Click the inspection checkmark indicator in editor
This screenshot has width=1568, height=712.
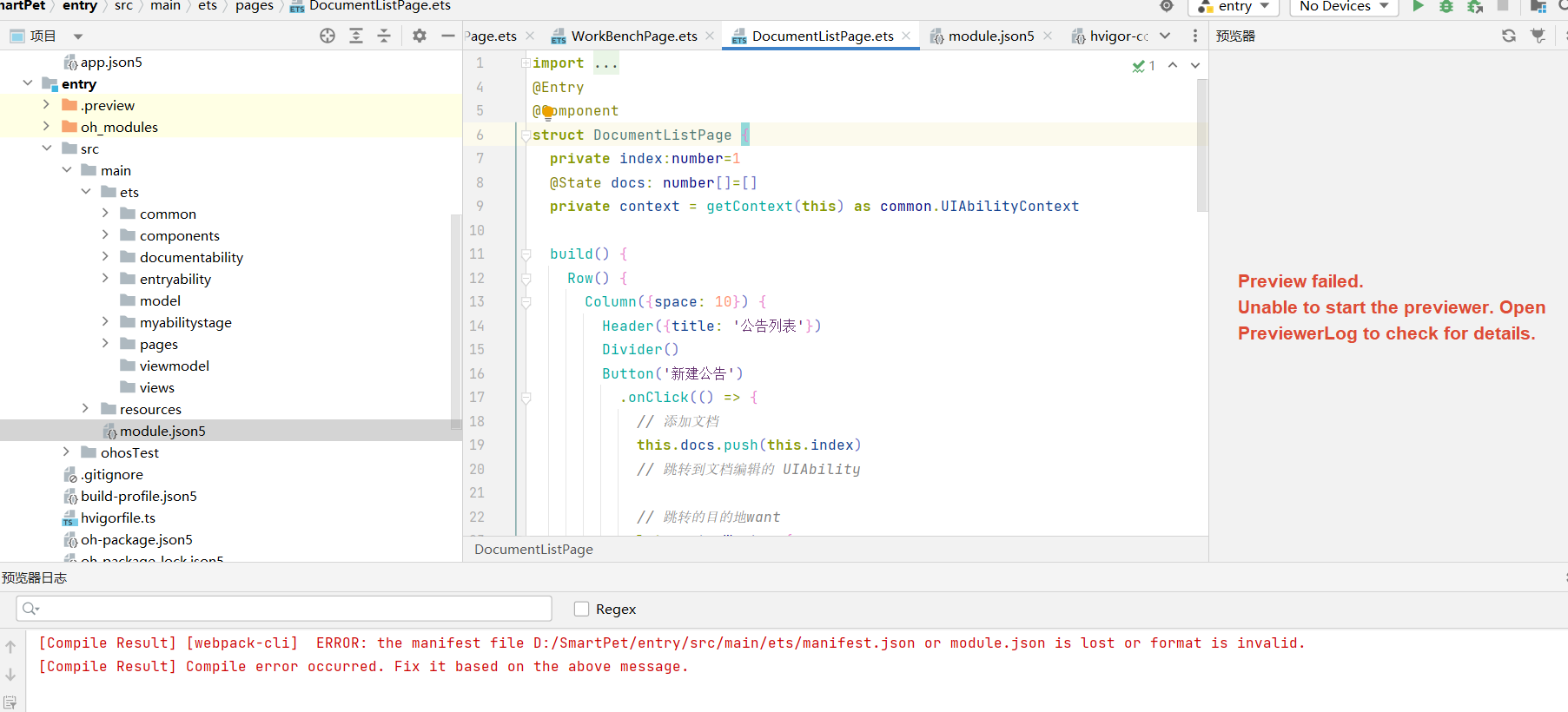tap(1143, 66)
